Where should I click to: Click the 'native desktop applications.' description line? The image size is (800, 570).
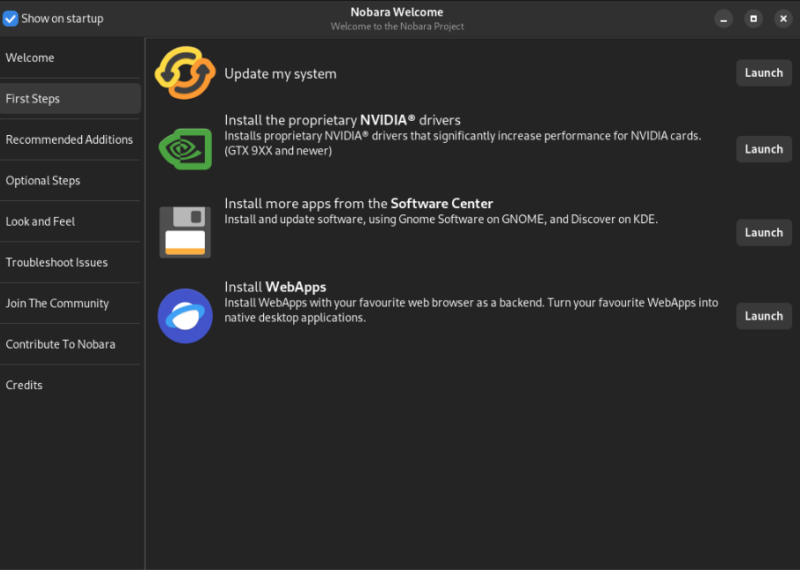click(x=295, y=317)
